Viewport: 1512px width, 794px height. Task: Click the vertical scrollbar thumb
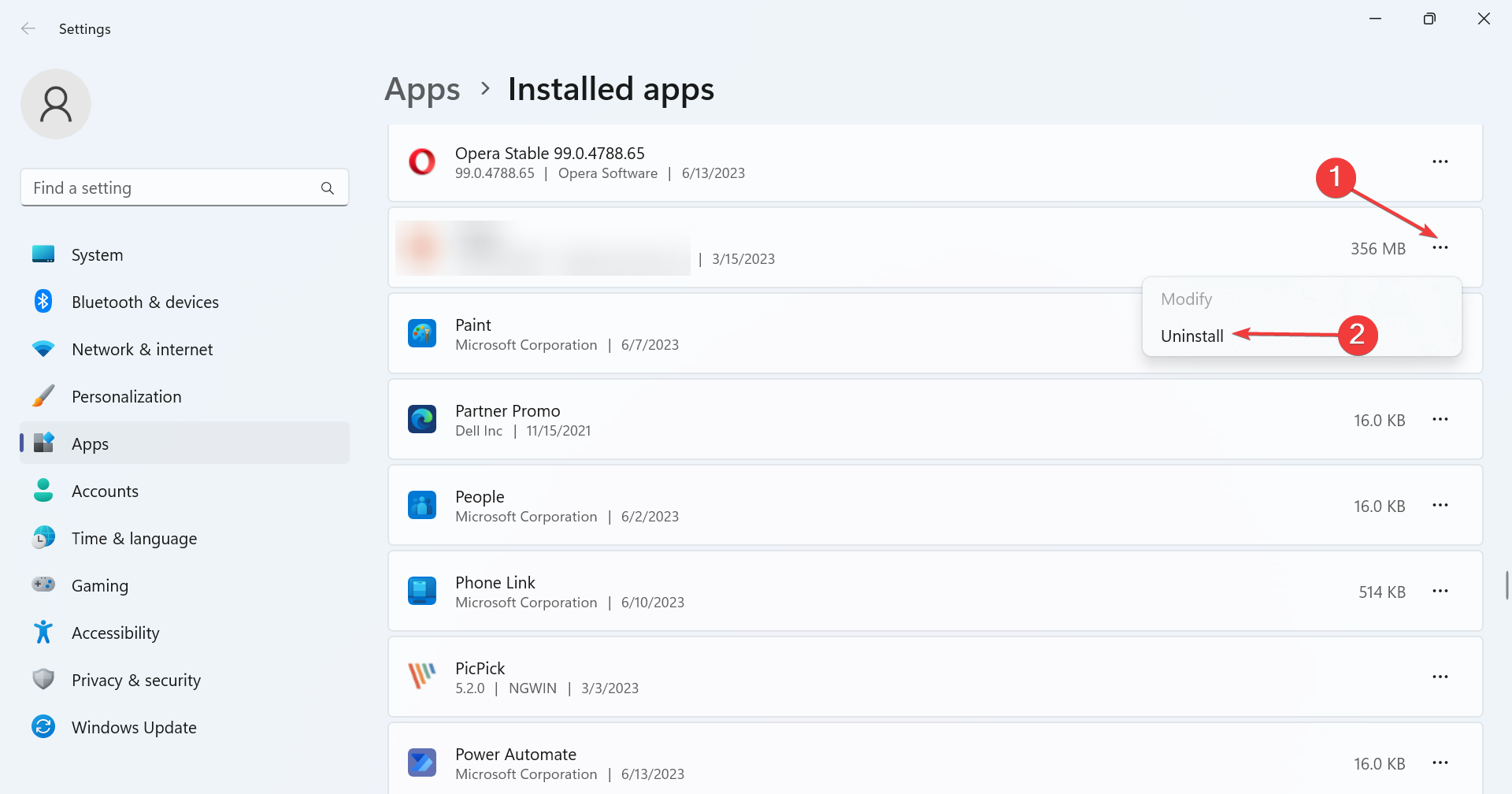click(x=1506, y=585)
